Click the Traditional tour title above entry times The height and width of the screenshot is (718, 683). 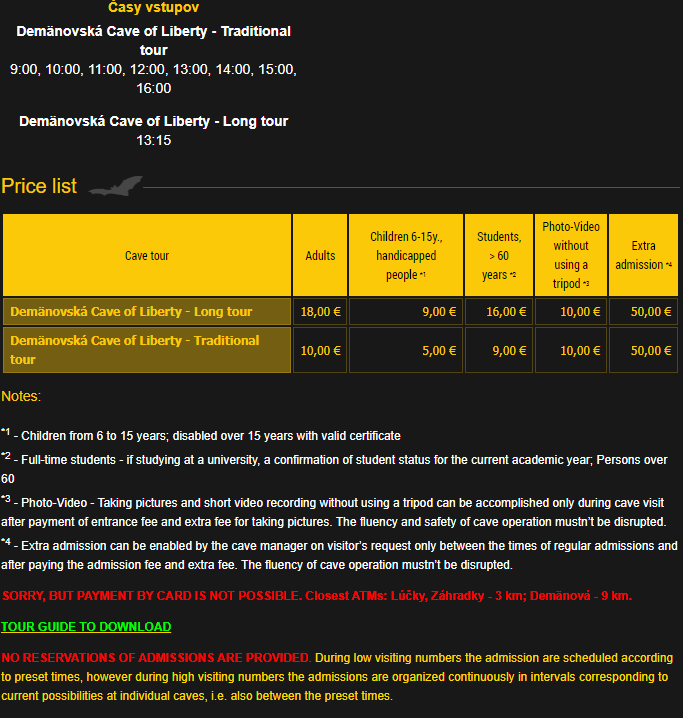[153, 40]
